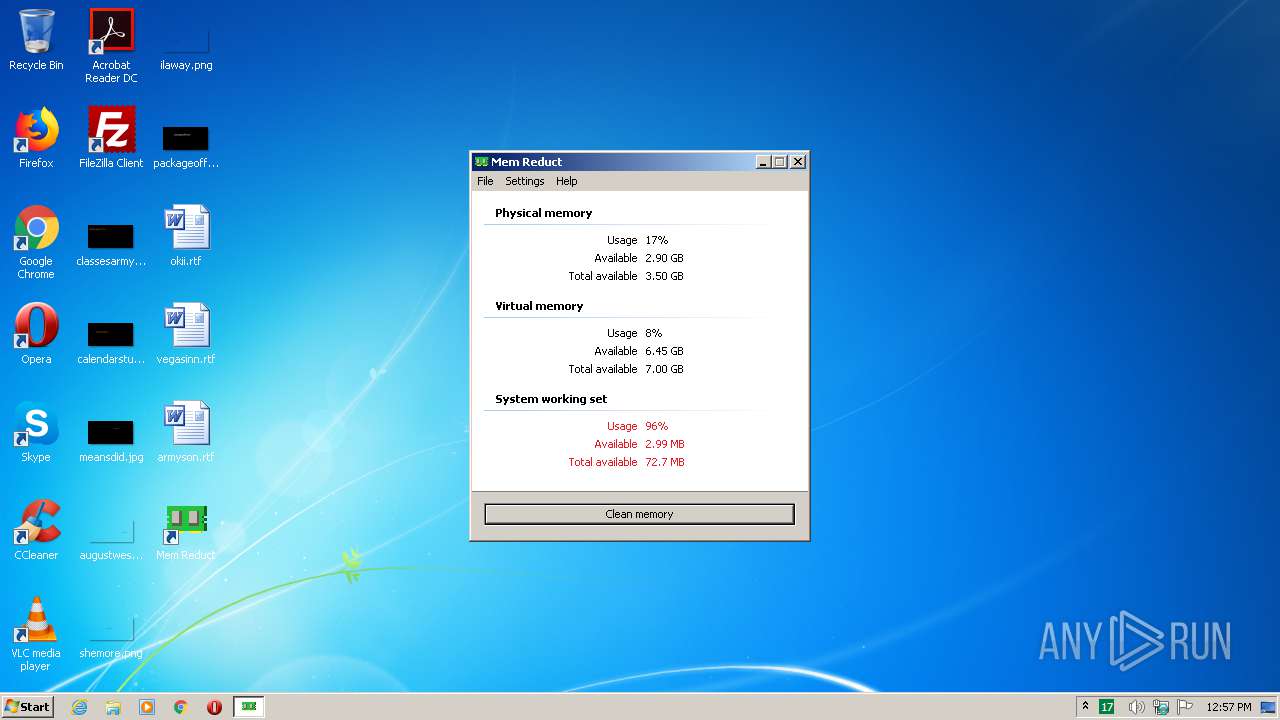
Task: Maximize the Mem Reduct window
Action: point(780,162)
